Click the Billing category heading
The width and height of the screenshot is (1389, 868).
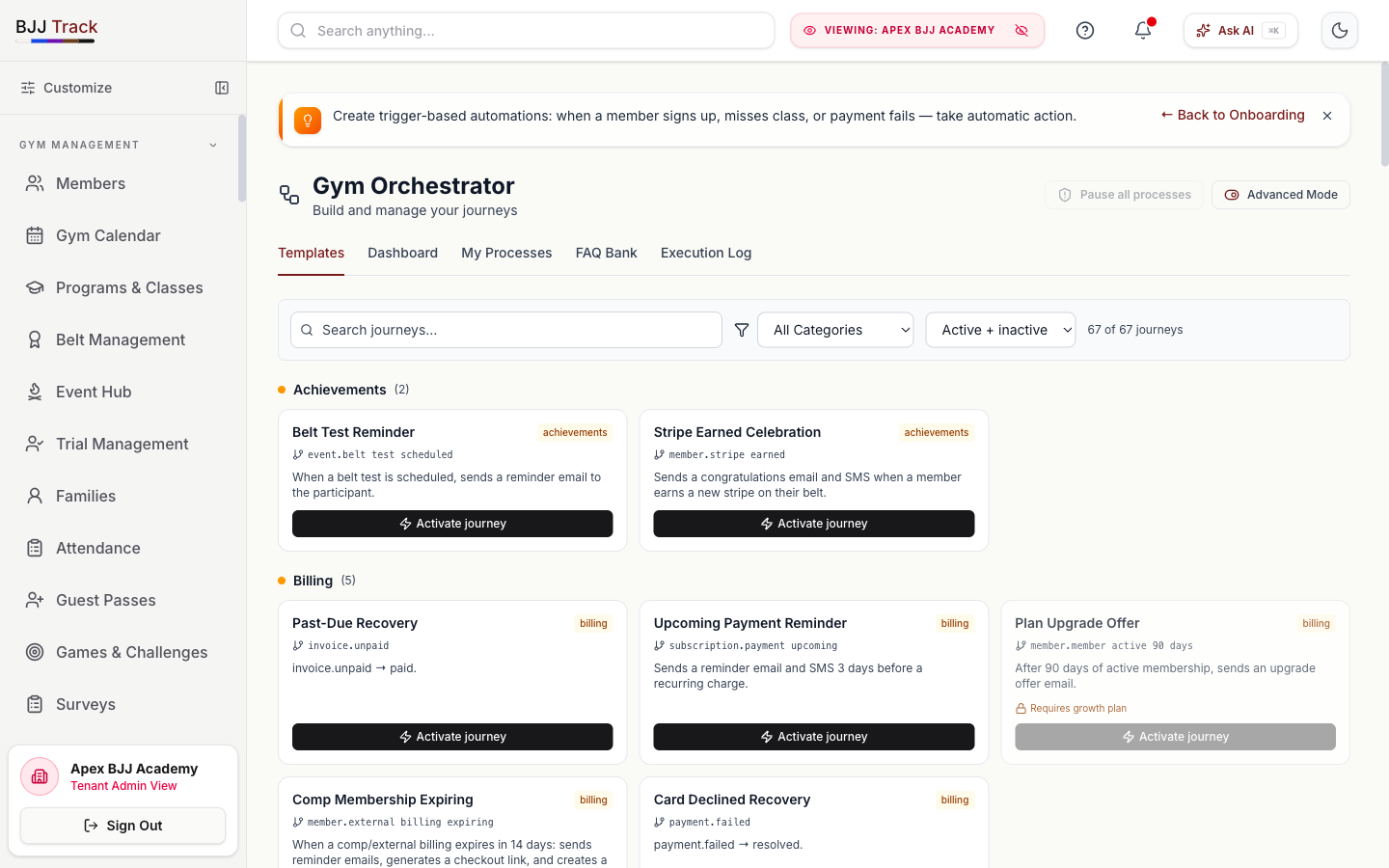tap(313, 581)
